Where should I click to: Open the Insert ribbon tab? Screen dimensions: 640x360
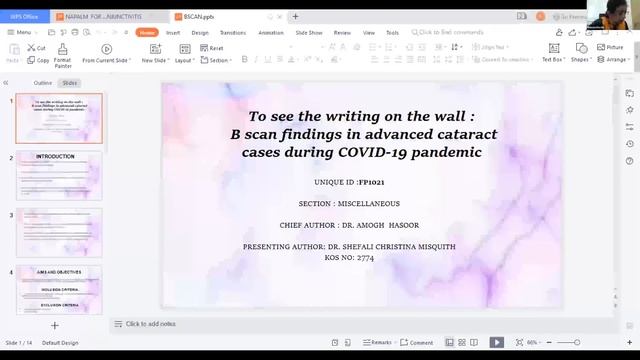click(x=173, y=33)
